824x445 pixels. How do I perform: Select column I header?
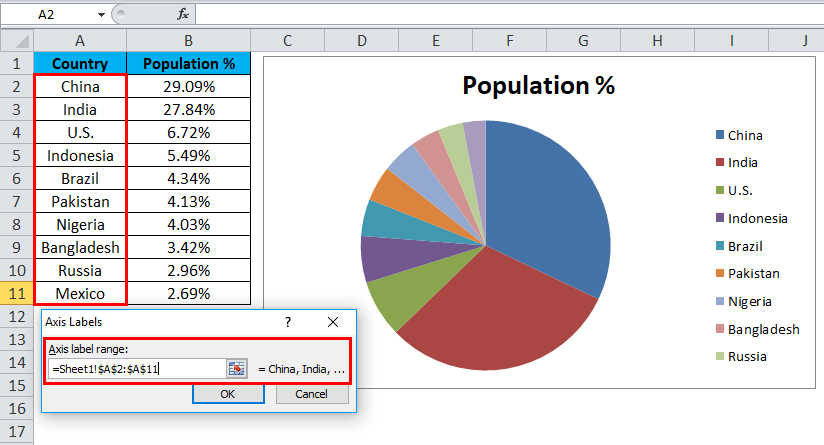[x=732, y=40]
